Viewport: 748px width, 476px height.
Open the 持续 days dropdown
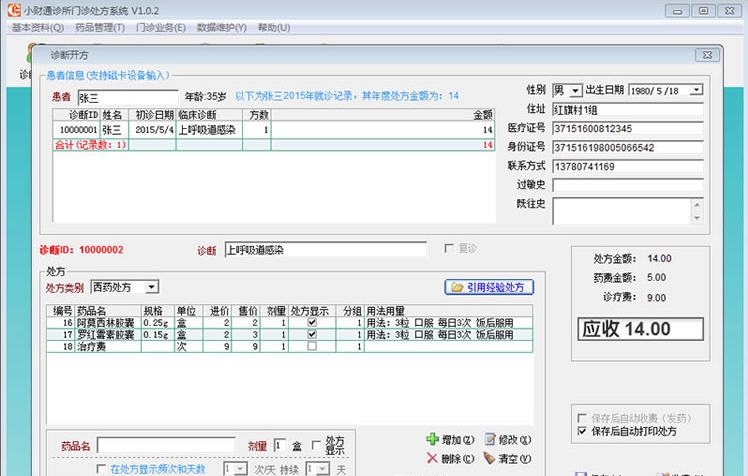(x=322, y=469)
